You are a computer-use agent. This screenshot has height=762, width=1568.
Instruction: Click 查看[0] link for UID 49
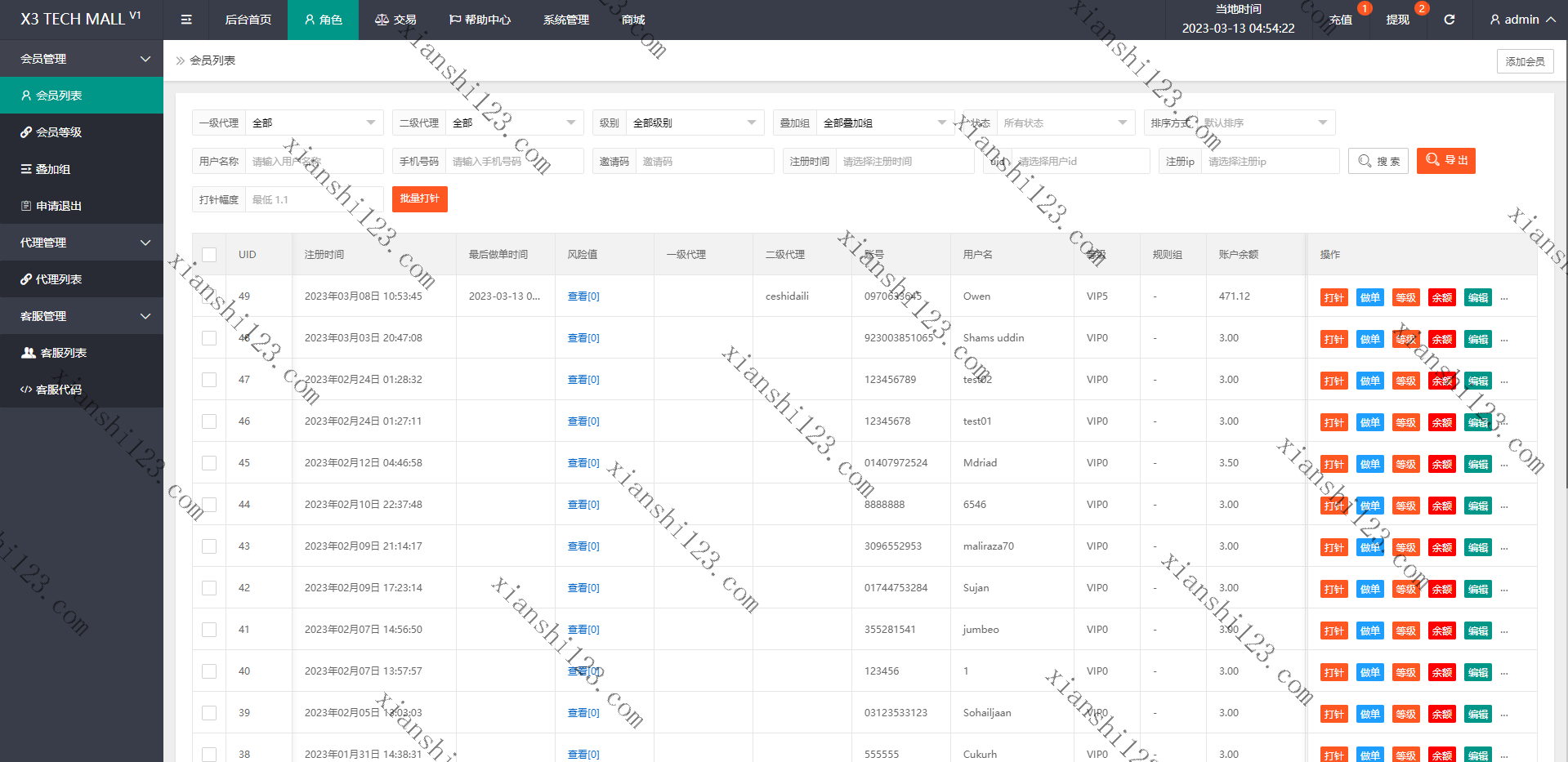point(583,296)
